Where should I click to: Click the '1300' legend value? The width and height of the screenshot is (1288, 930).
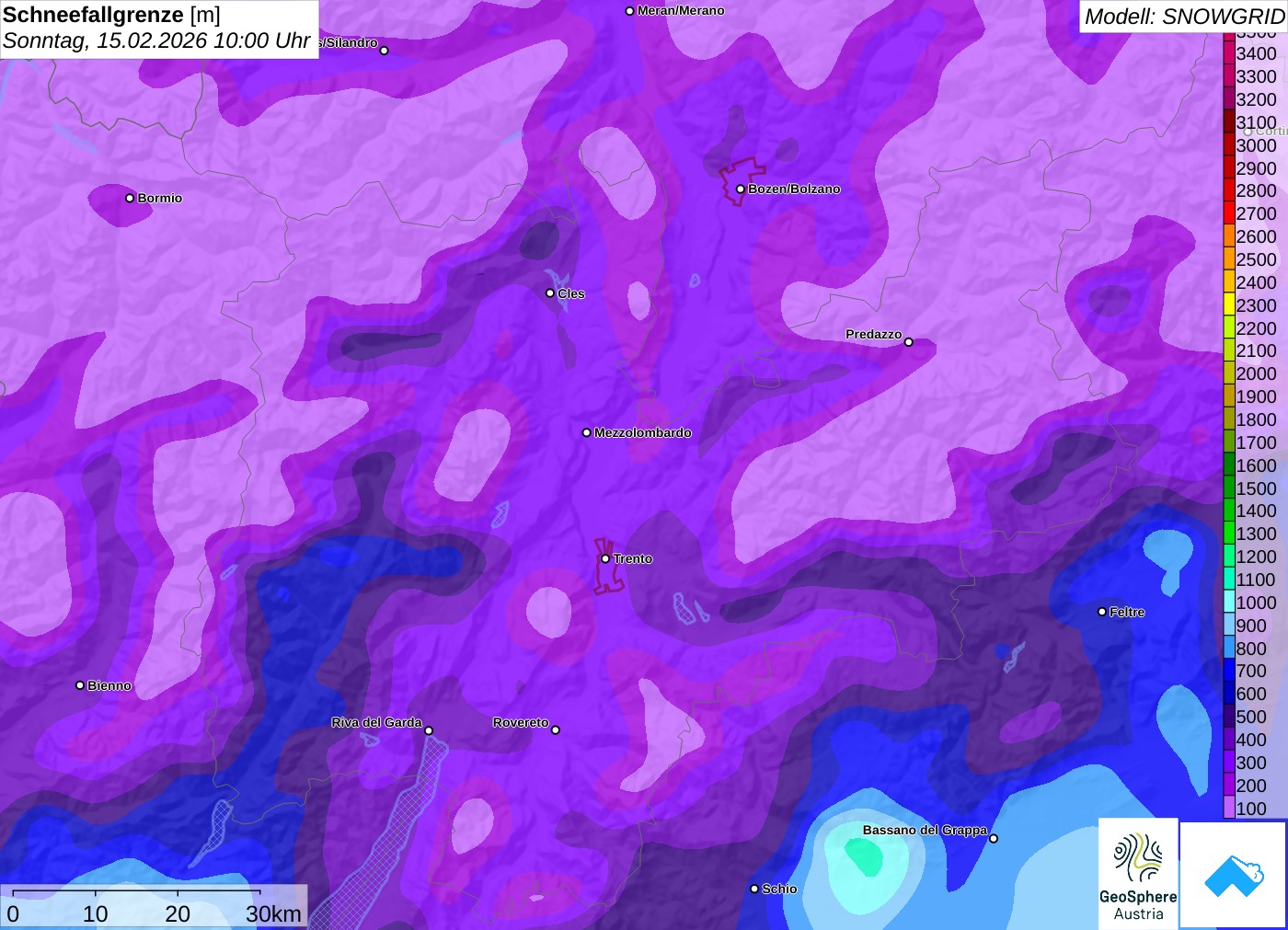1256,534
